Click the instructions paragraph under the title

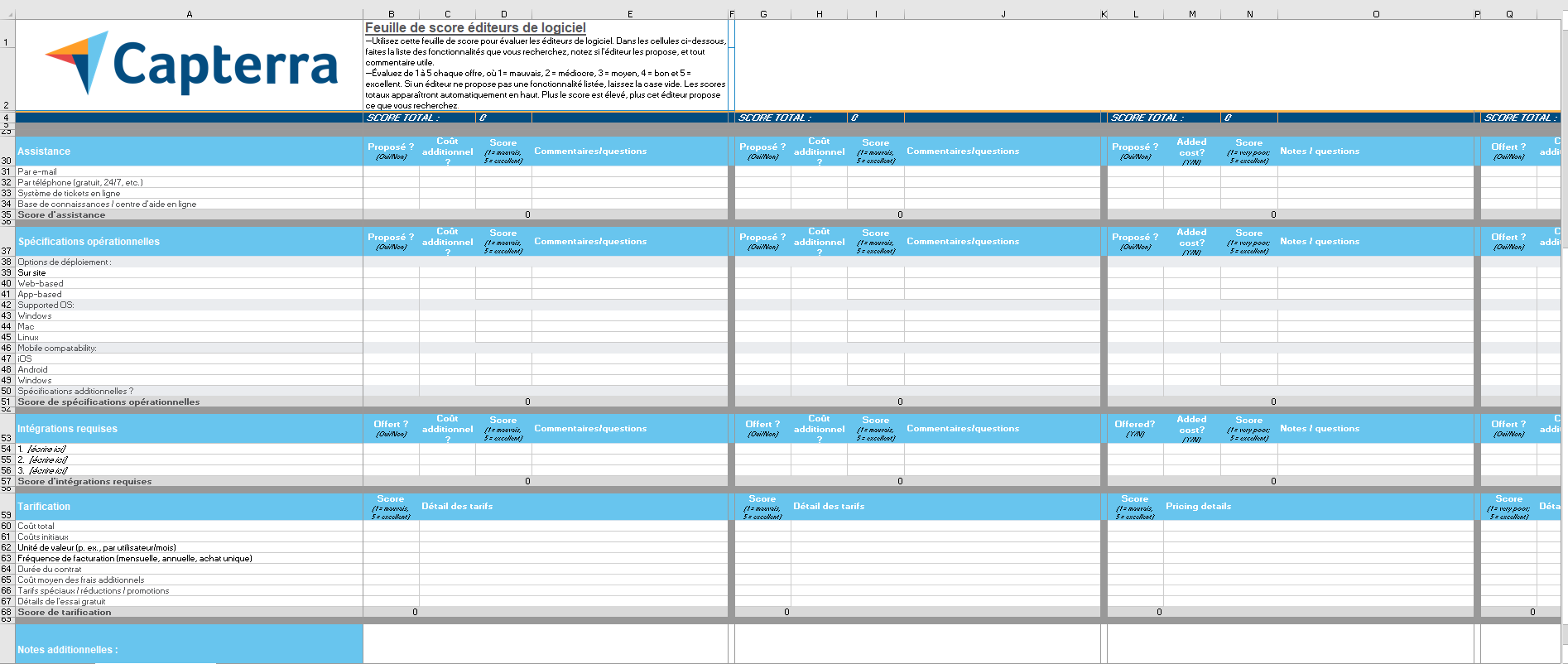point(546,73)
